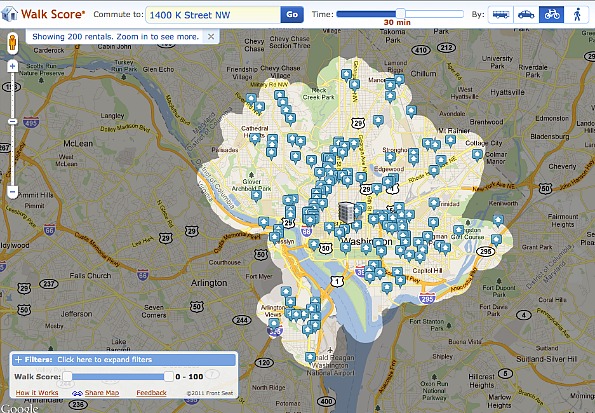Click the left Walk Score range handle
This screenshot has height=413, width=595.
(67, 377)
